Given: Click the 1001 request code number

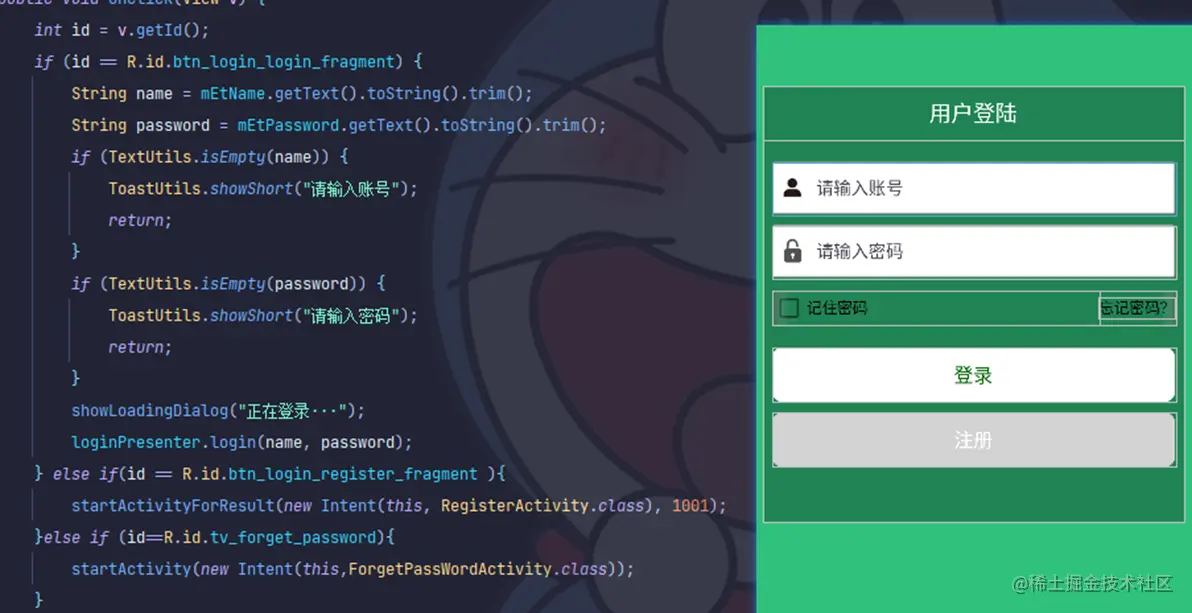Looking at the screenshot, I should tap(690, 506).
